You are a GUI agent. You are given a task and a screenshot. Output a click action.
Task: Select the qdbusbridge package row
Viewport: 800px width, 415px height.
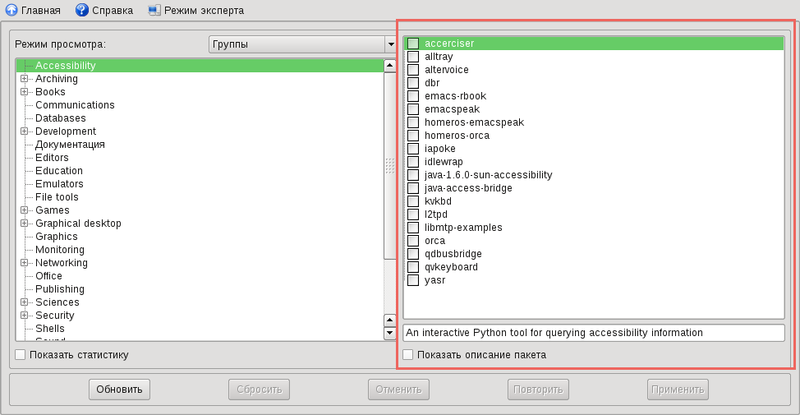click(594, 254)
